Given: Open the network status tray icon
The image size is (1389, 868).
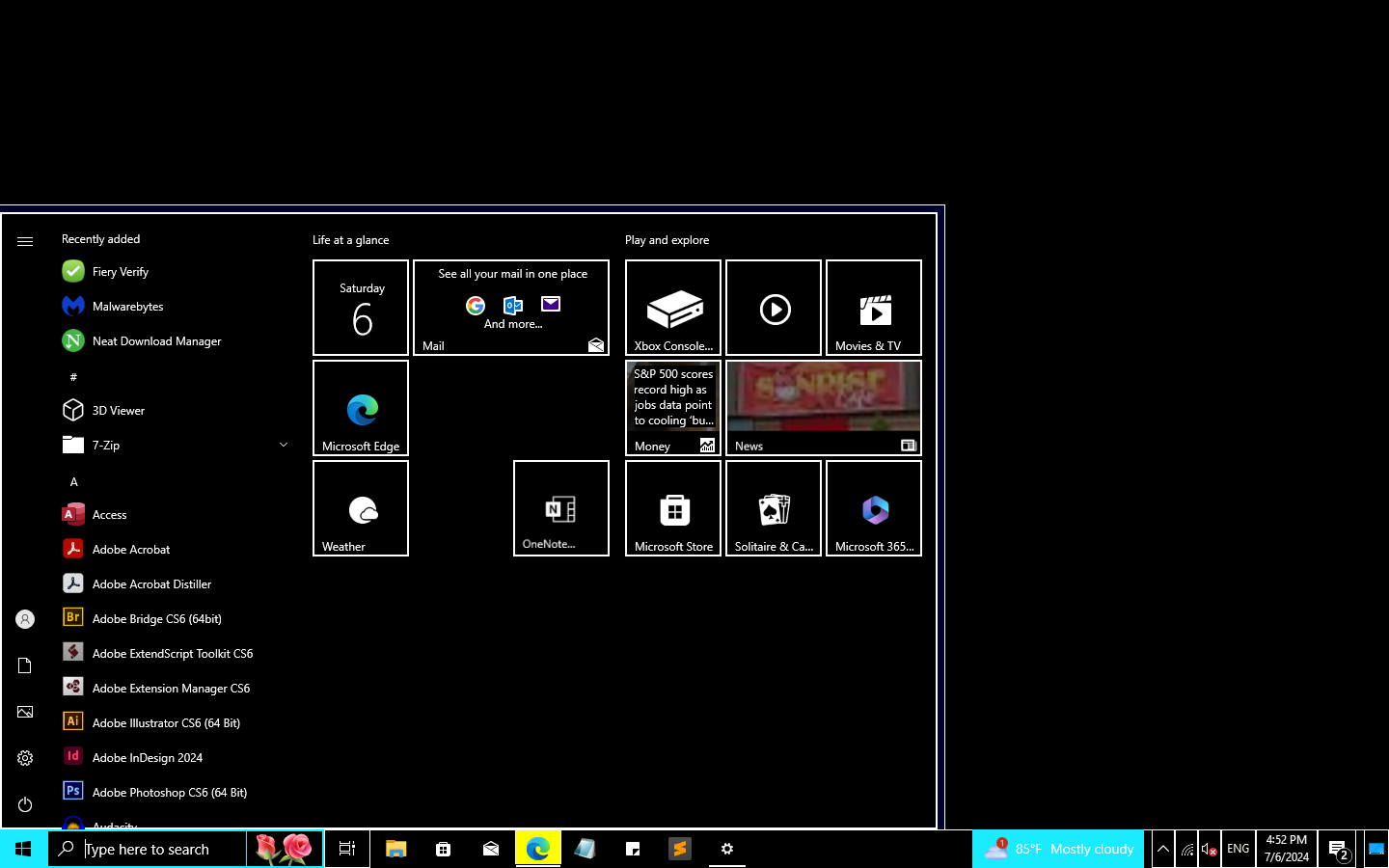Looking at the screenshot, I should [x=1186, y=849].
